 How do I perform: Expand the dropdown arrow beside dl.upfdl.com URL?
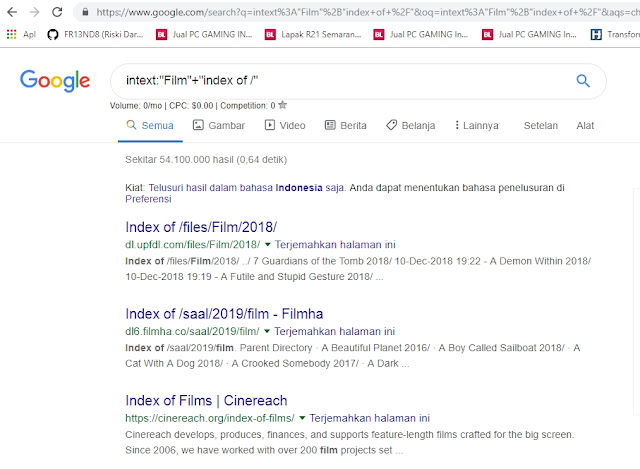point(268,245)
